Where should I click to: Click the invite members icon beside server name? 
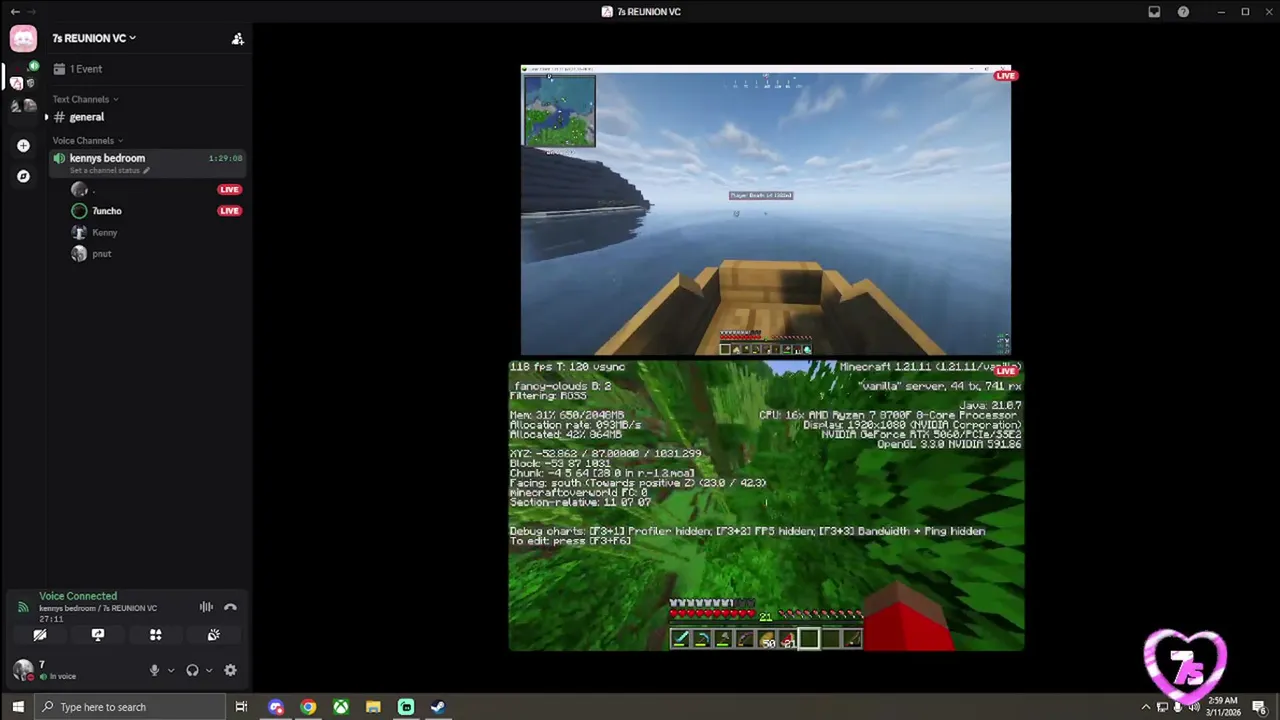coord(237,39)
